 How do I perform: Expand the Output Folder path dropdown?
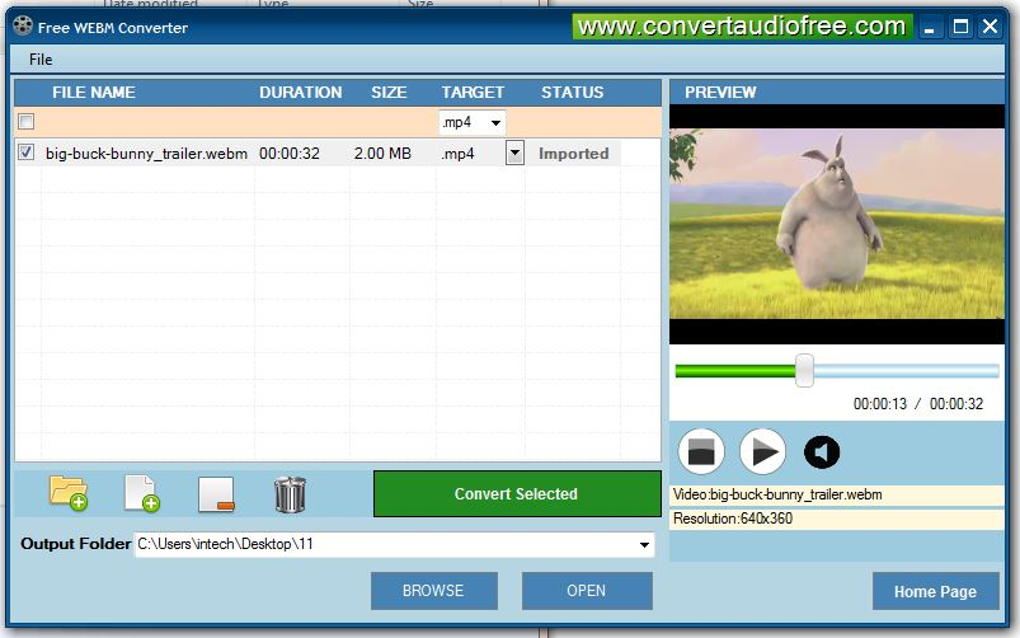pyautogui.click(x=644, y=544)
